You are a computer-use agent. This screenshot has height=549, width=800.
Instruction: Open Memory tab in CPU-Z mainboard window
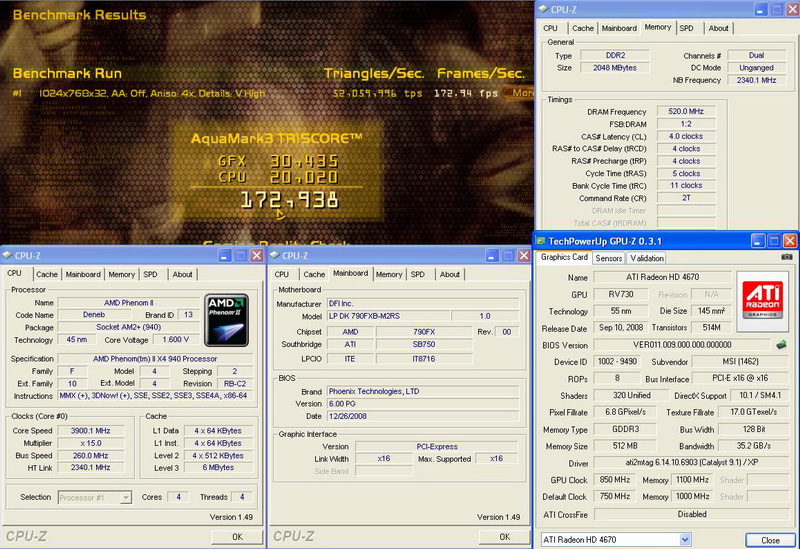(389, 274)
